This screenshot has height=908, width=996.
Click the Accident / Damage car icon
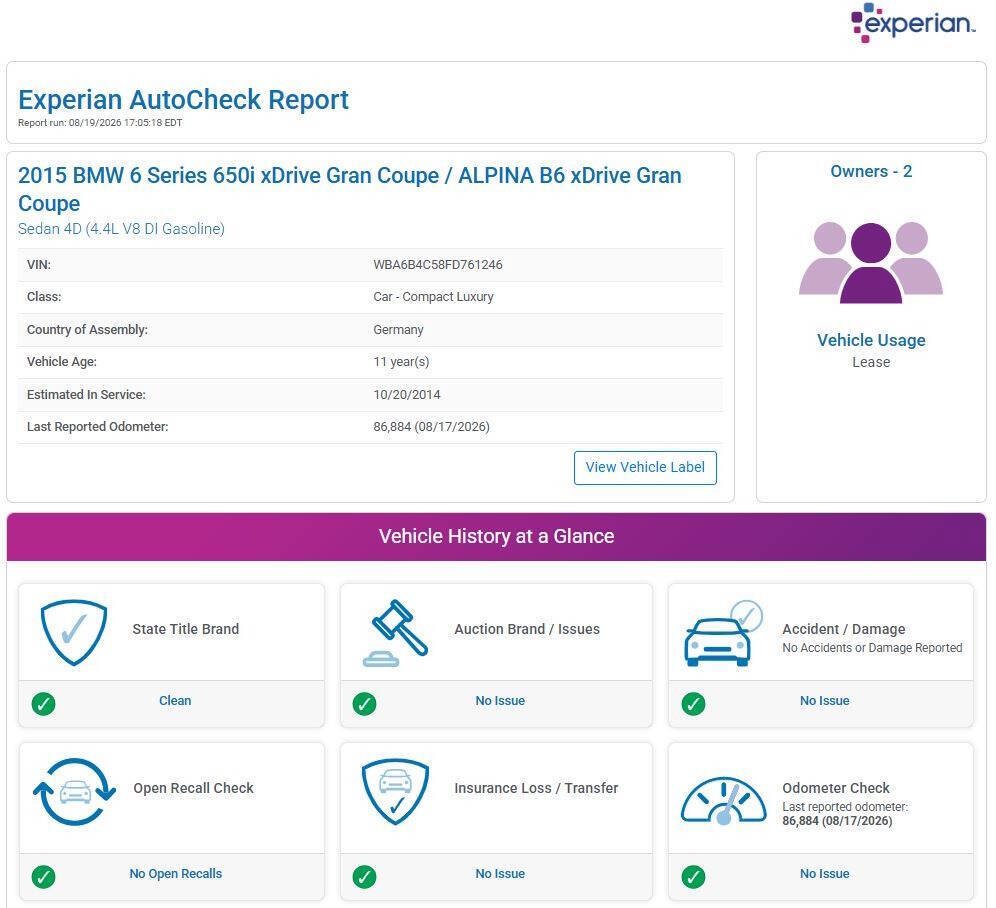pyautogui.click(x=723, y=633)
